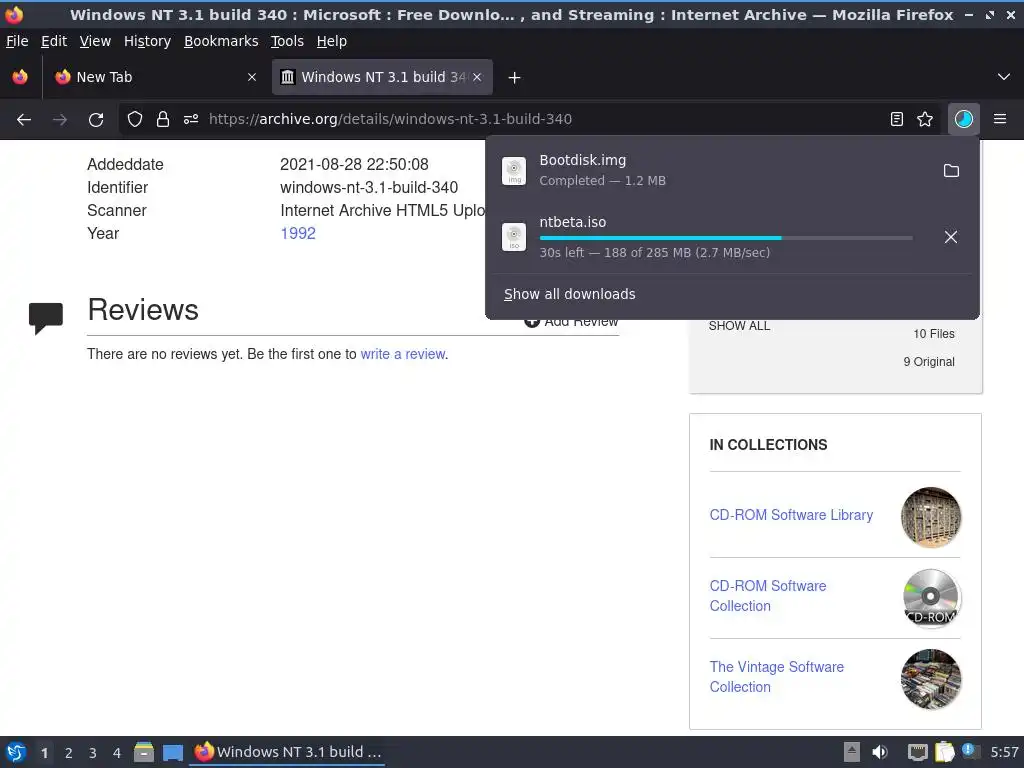Open the History menu
1024x768 pixels.
tap(148, 41)
